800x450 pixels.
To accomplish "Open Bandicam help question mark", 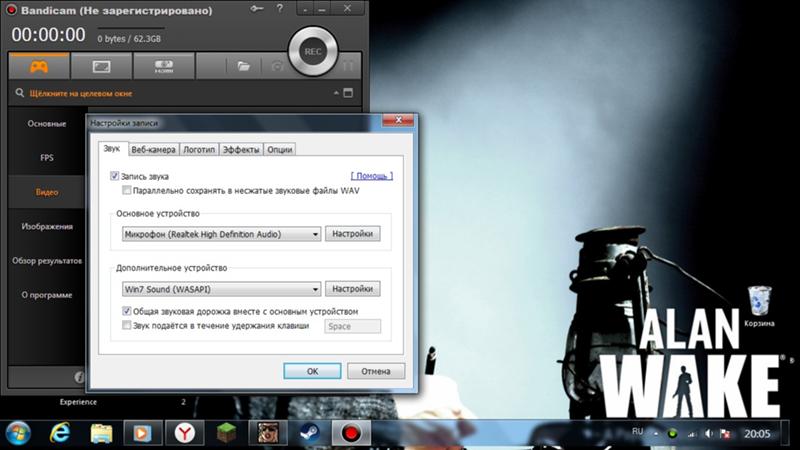I will click(280, 9).
